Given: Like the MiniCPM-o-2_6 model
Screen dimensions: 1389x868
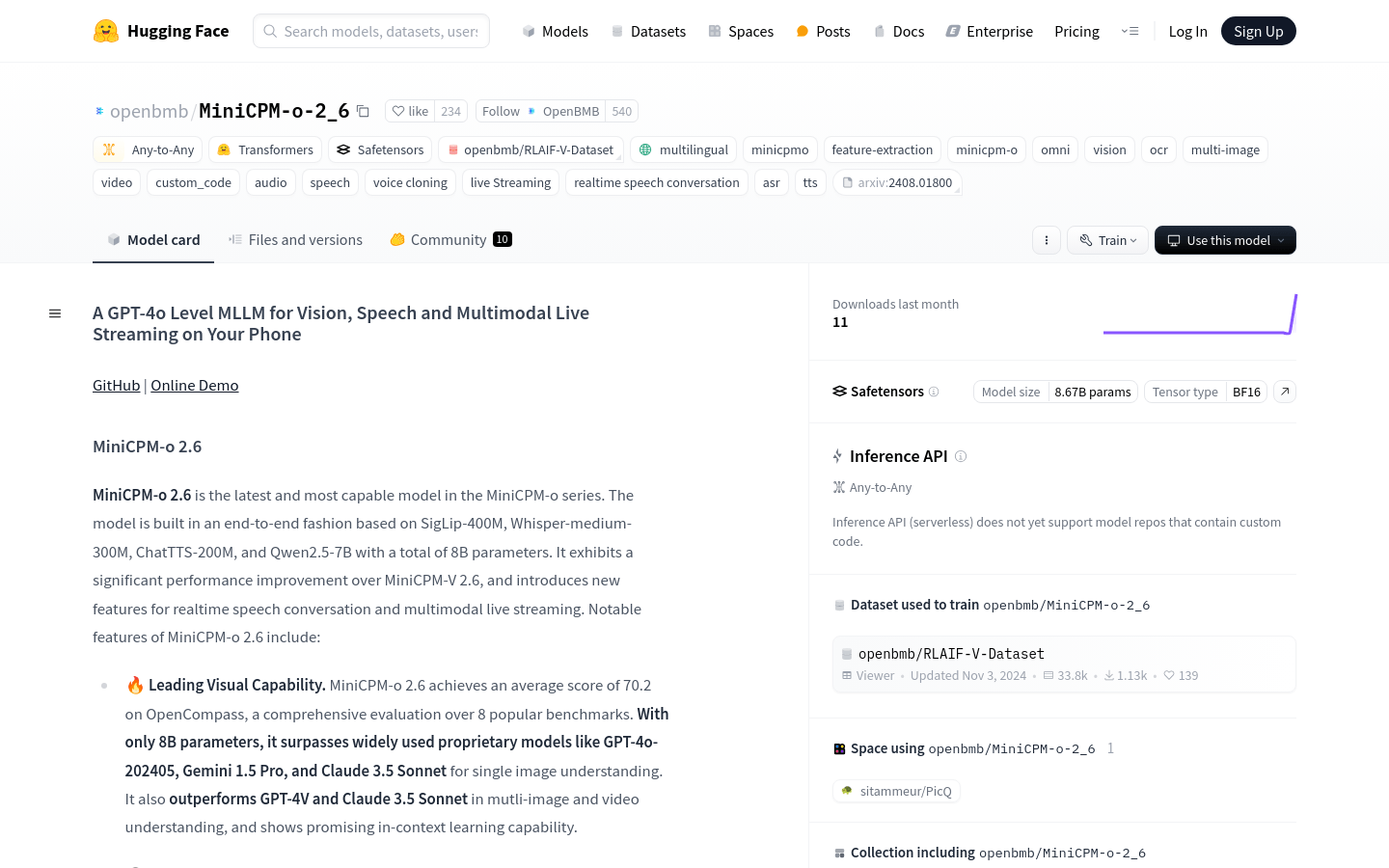Looking at the screenshot, I should [410, 111].
